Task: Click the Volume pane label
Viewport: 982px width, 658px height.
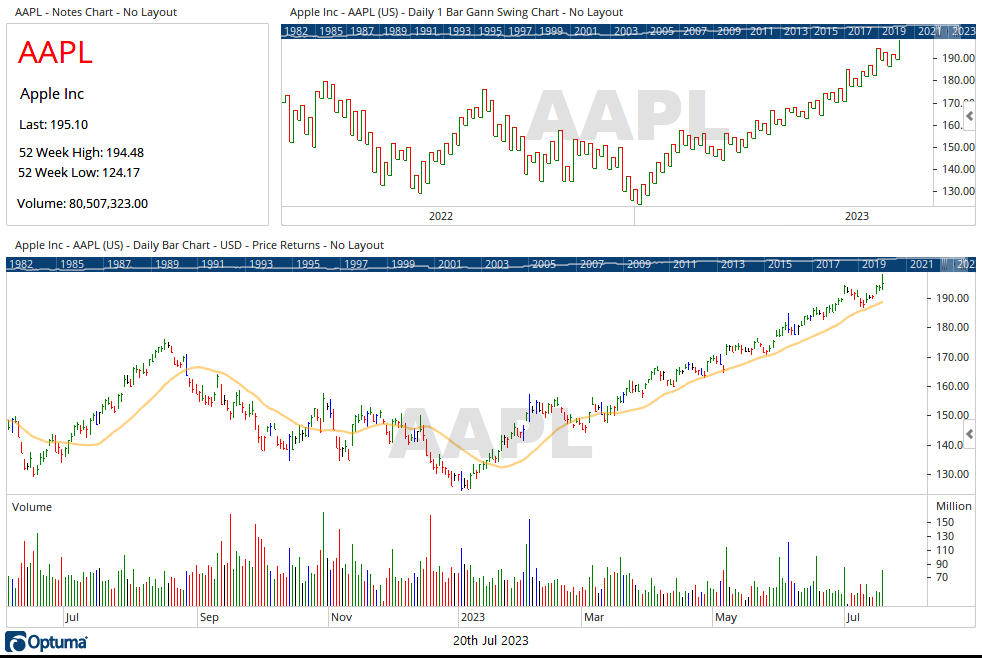Action: click(32, 507)
